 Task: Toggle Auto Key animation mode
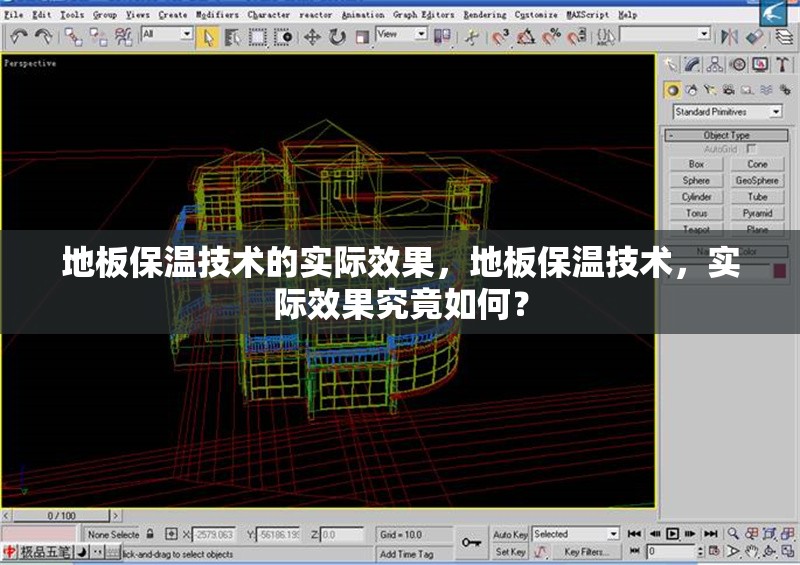pyautogui.click(x=510, y=535)
